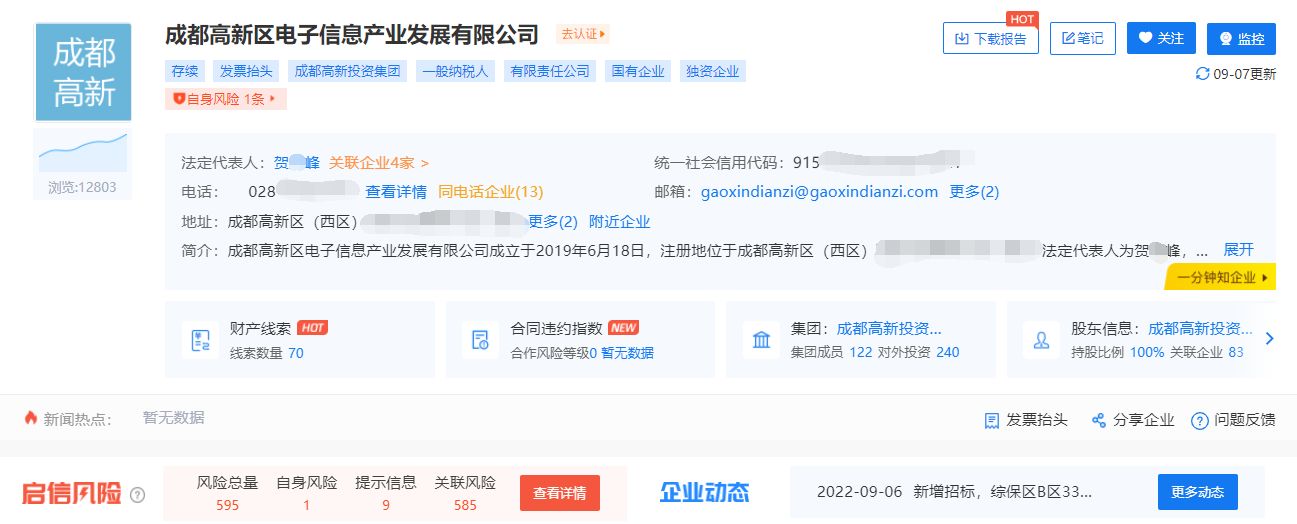Open the 股东信息 成都高新投资 link
Screen dimensions: 1297x524
click(1200, 328)
